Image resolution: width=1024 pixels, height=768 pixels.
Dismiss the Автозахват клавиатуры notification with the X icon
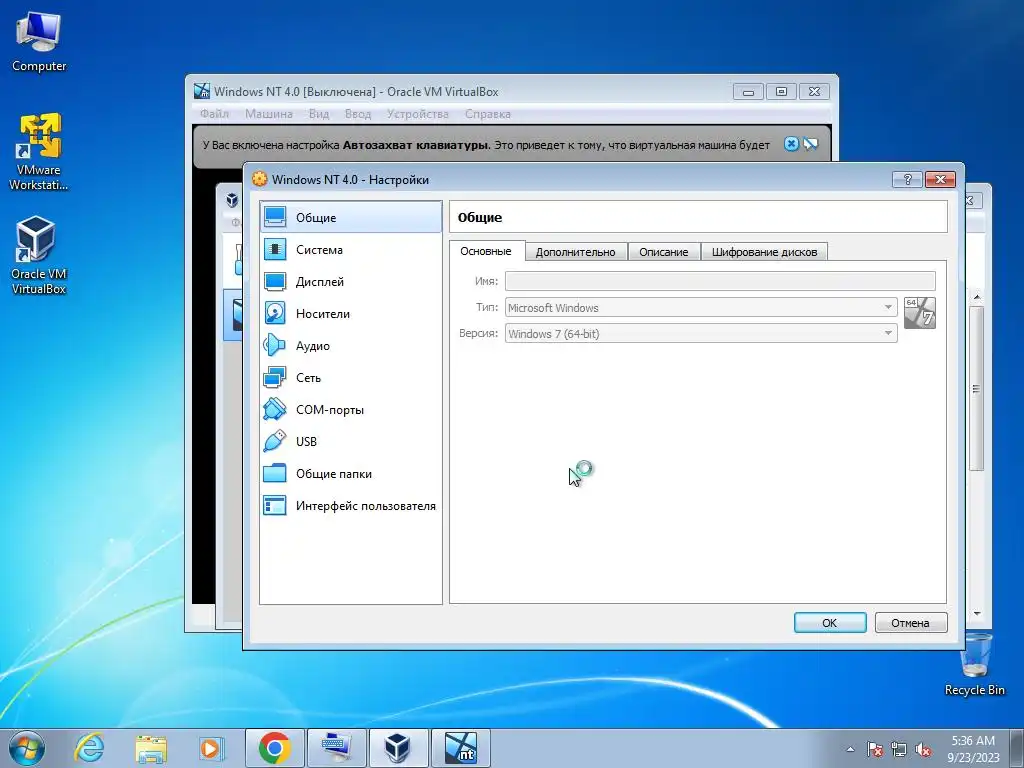click(791, 144)
